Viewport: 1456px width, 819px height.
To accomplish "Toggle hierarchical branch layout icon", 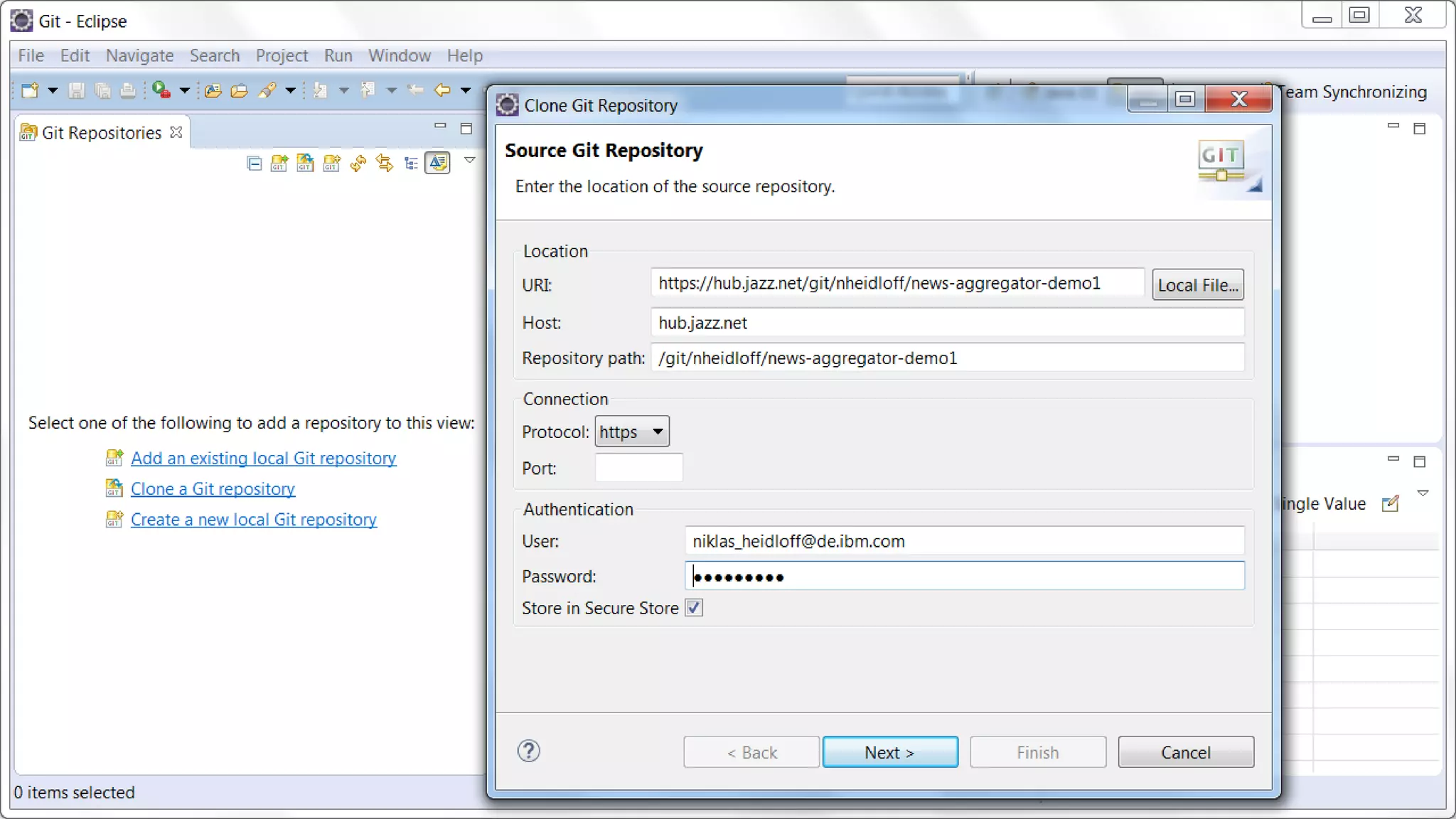I will coord(411,164).
